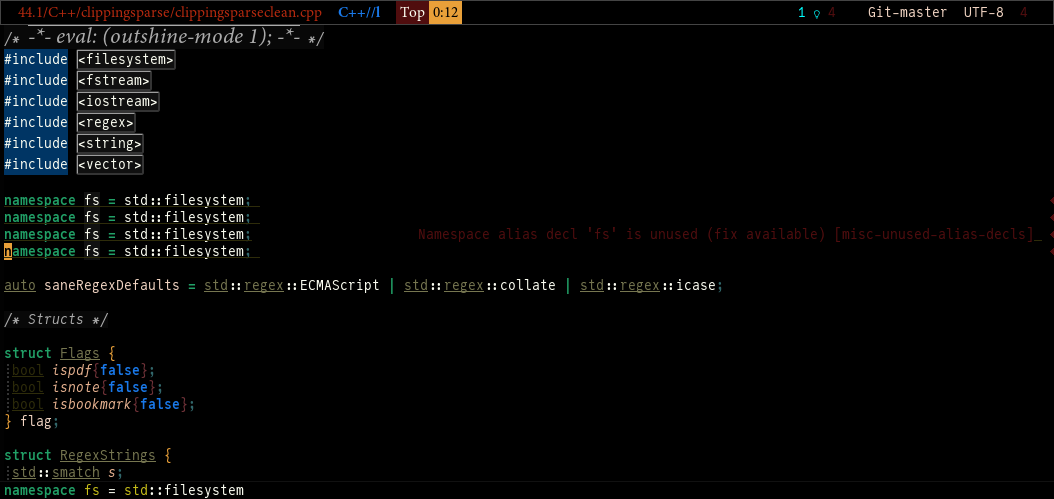This screenshot has height=499, width=1054.
Task: Click the lightbulb icon in the mode line
Action: (x=817, y=13)
